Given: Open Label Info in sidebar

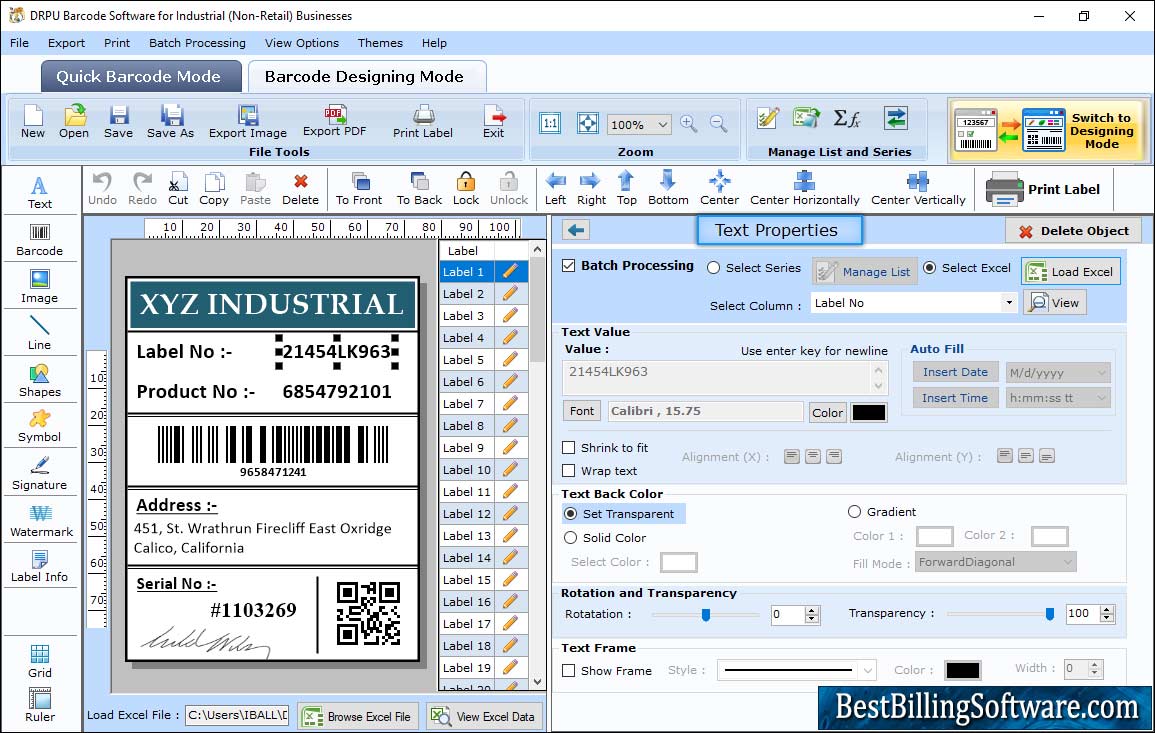Looking at the screenshot, I should pyautogui.click(x=40, y=567).
